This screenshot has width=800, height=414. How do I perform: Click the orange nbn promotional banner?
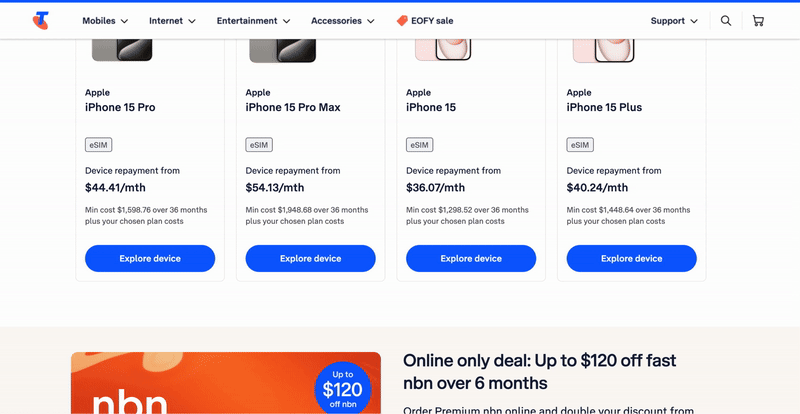click(226, 383)
